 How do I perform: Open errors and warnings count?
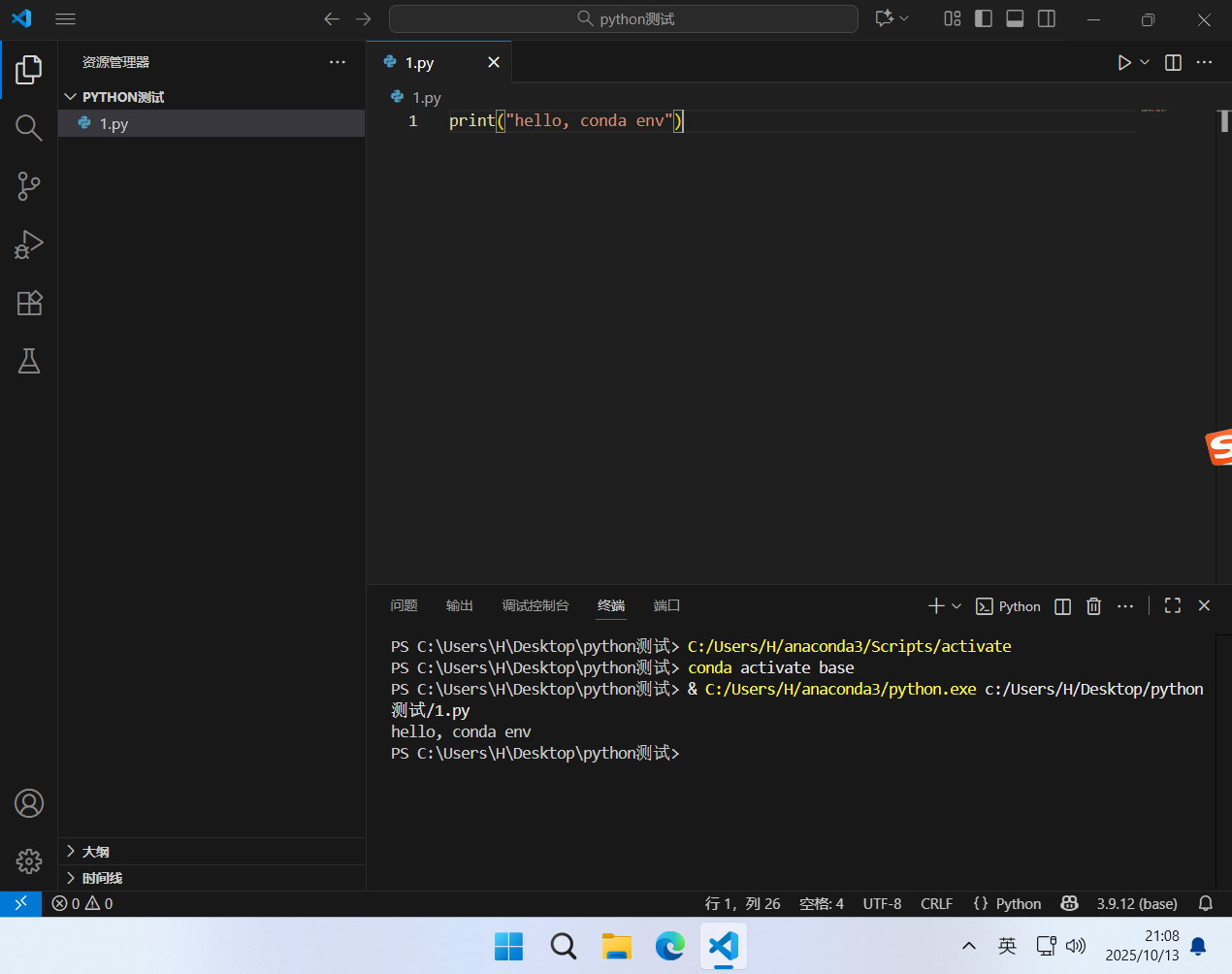pos(82,903)
